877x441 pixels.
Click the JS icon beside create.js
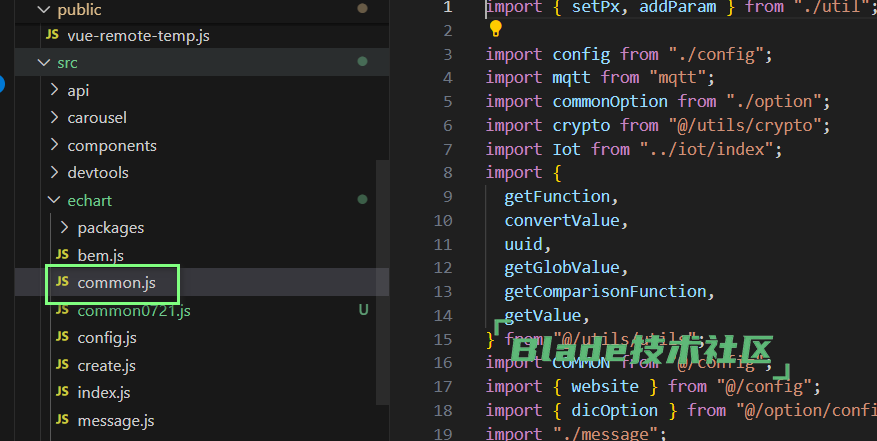click(x=63, y=365)
